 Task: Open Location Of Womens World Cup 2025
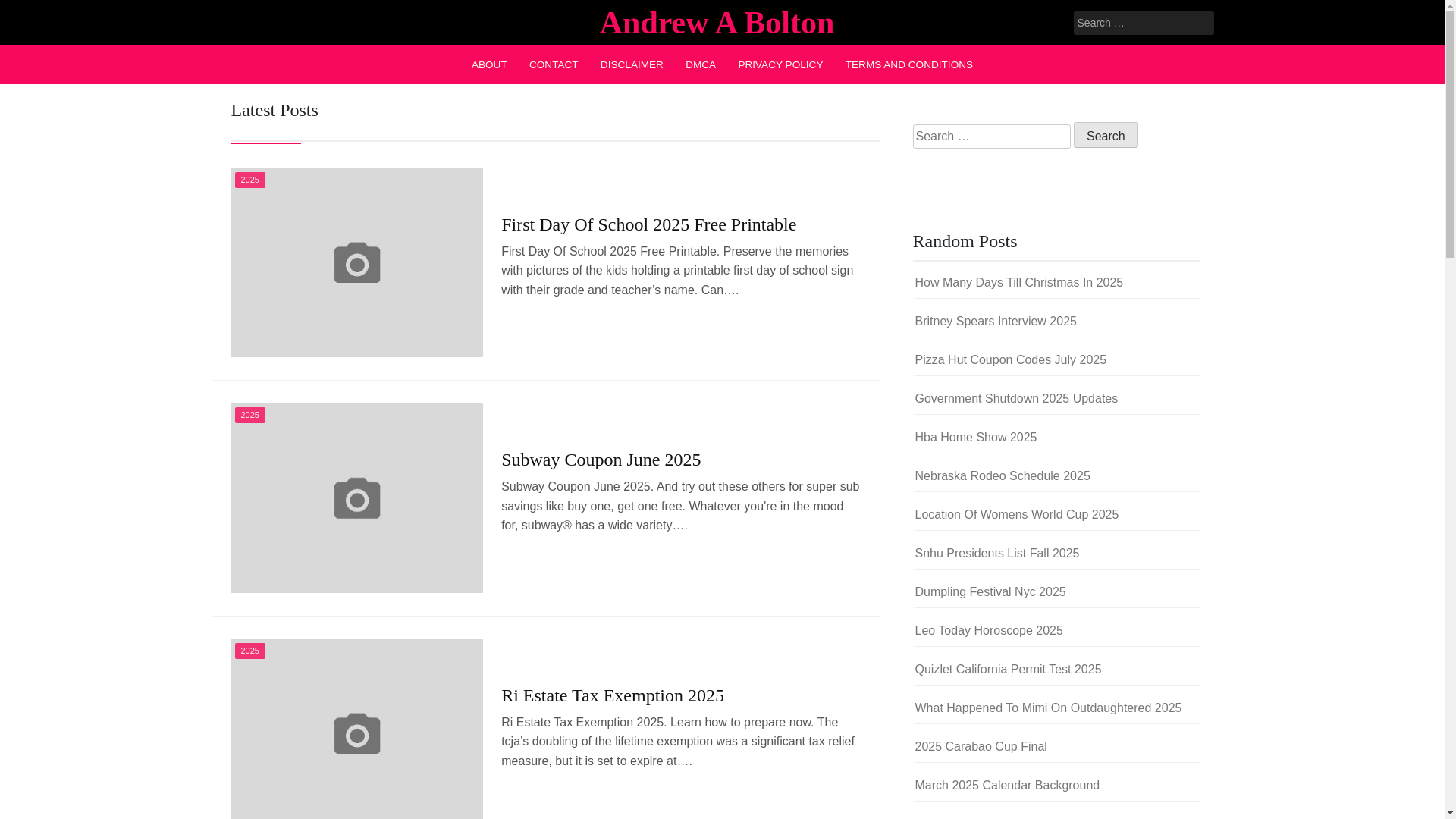1016,515
